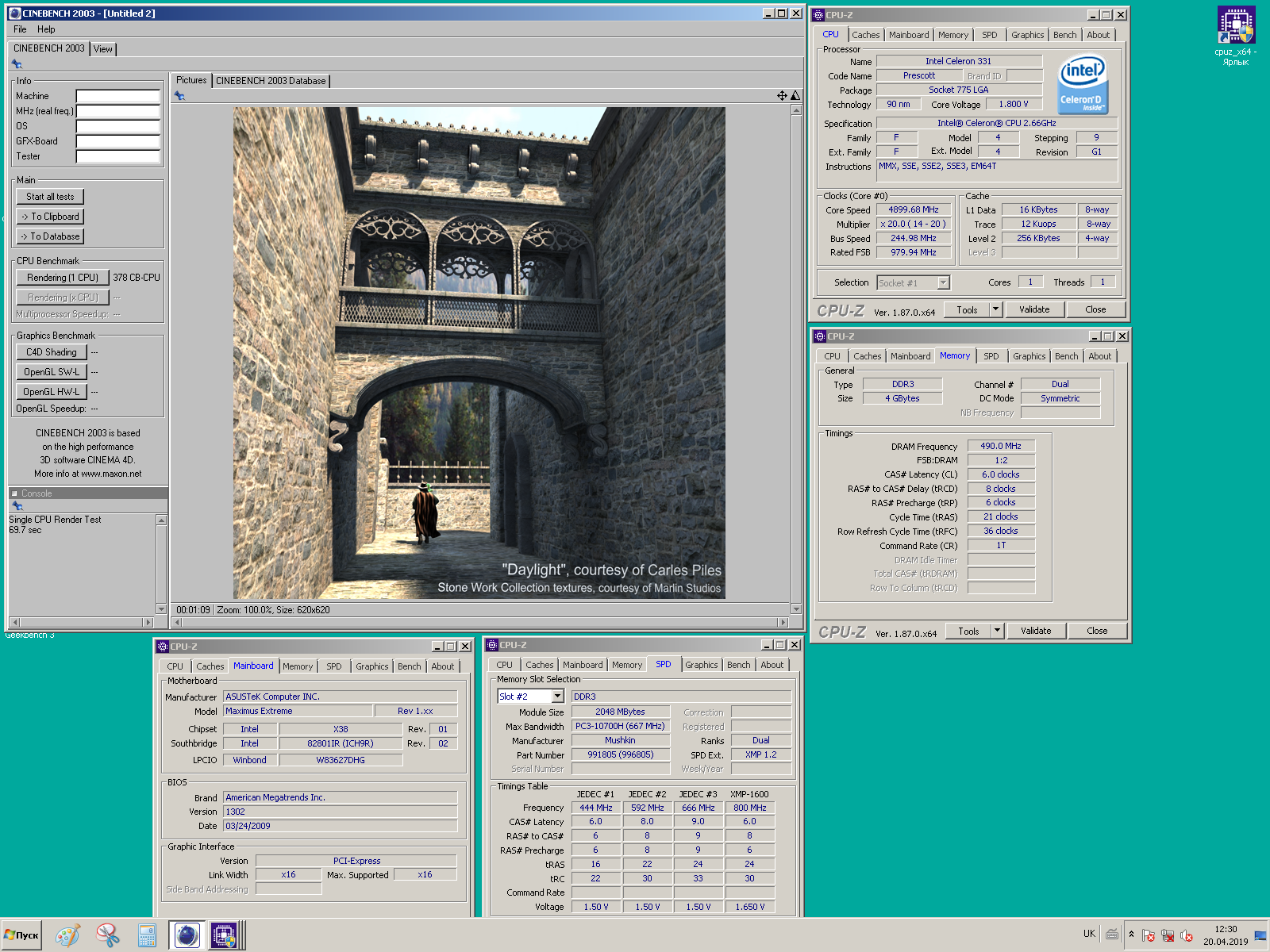Open the Socket #1 selection dropdown
The image size is (1270, 952).
(x=943, y=282)
